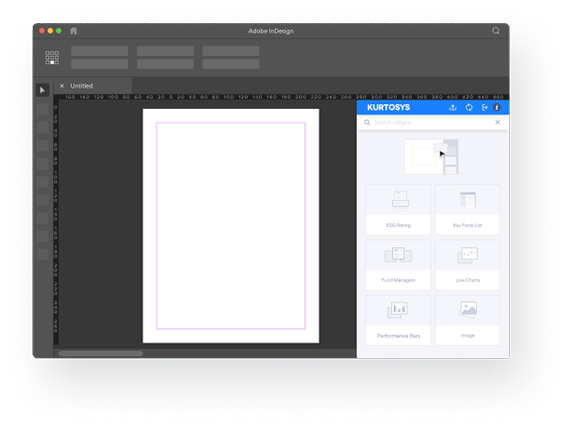Pick the Image widget
The image size is (570, 428).
pyautogui.click(x=467, y=320)
